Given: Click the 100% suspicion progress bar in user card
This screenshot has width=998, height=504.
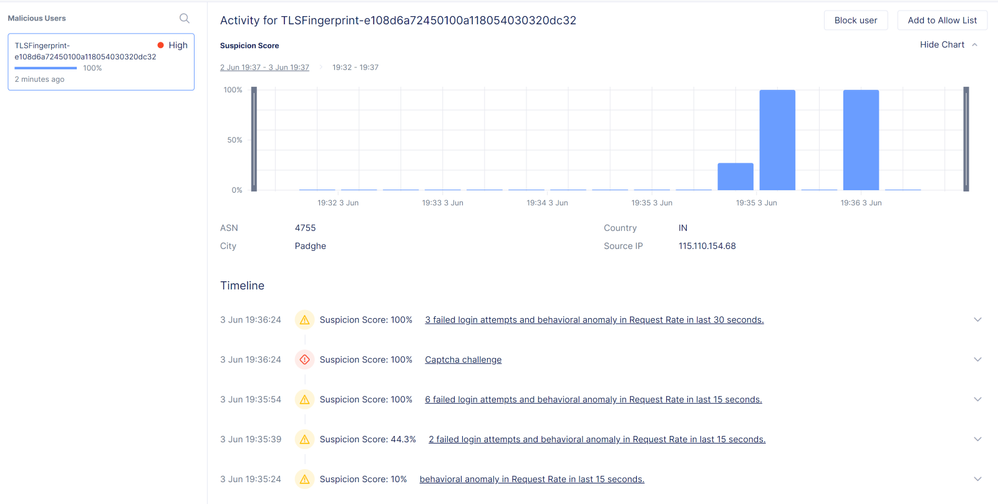Looking at the screenshot, I should coord(46,67).
